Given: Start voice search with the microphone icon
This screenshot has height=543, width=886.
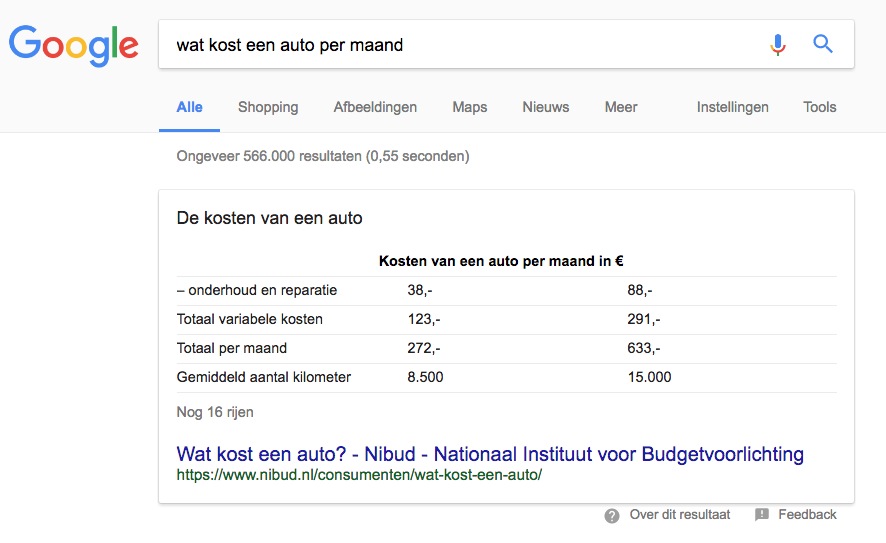Looking at the screenshot, I should pyautogui.click(x=777, y=45).
